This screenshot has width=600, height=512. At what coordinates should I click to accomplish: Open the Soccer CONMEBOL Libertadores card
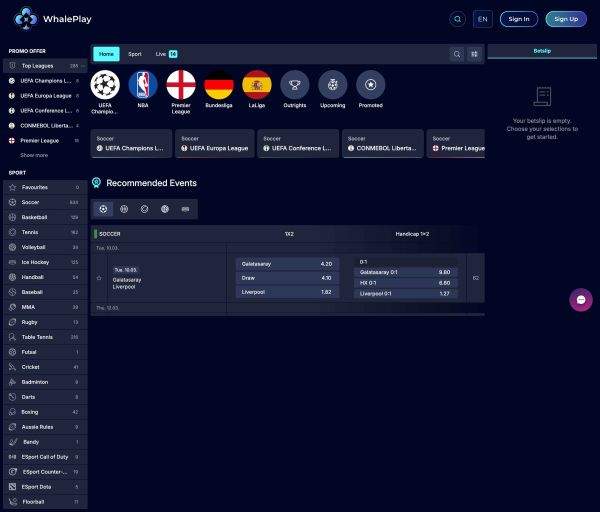383,143
